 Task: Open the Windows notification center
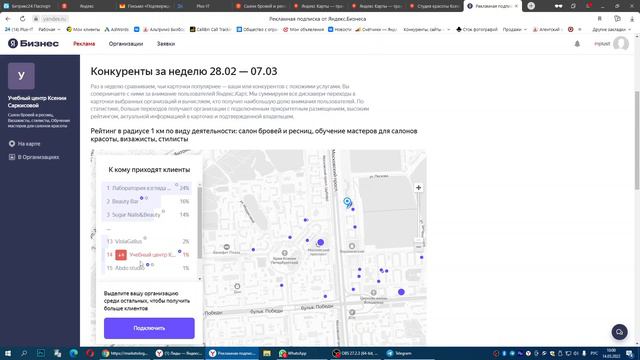pyautogui.click(x=630, y=353)
